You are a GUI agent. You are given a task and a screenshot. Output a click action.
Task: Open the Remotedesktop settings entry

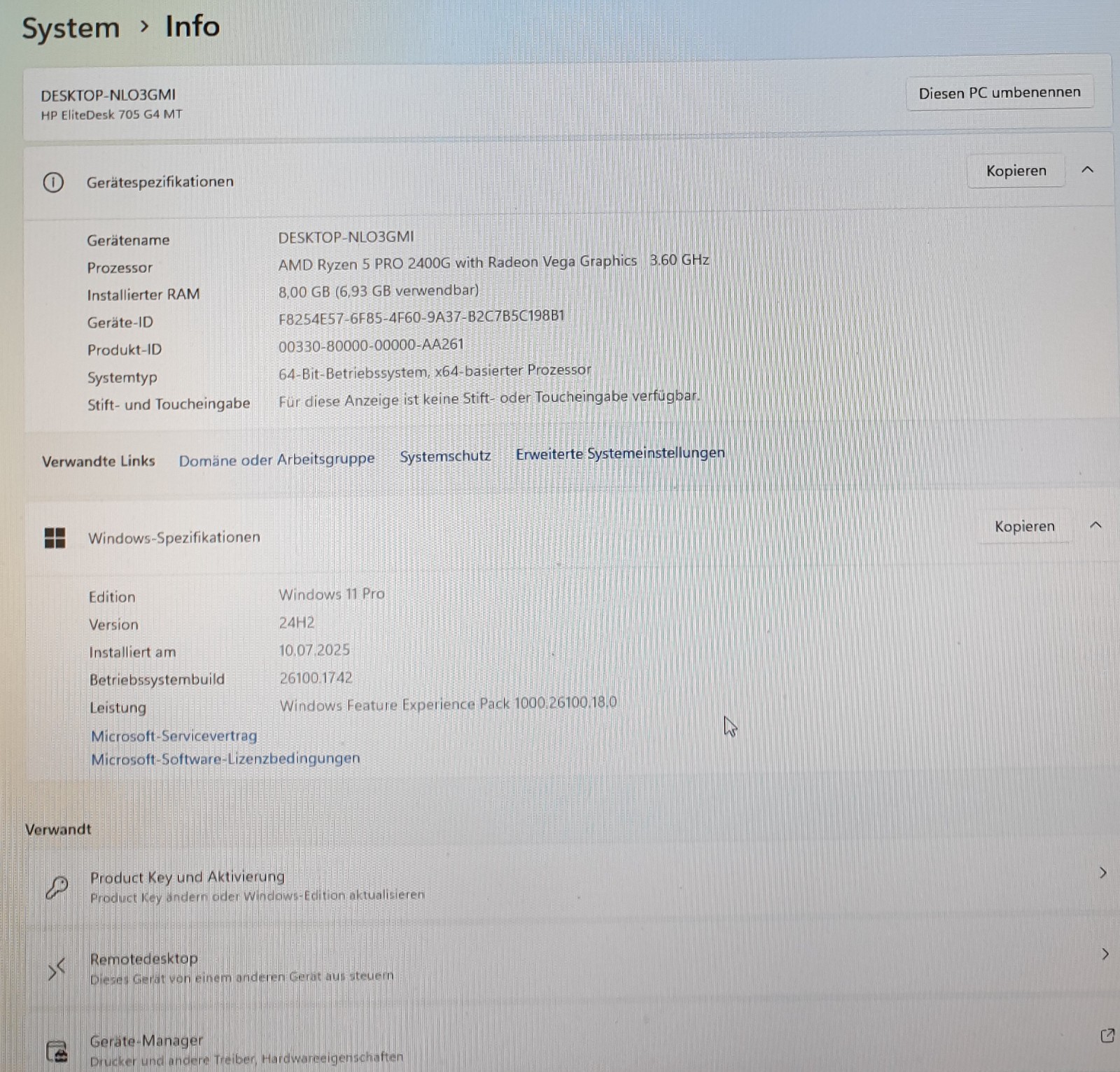point(571,966)
